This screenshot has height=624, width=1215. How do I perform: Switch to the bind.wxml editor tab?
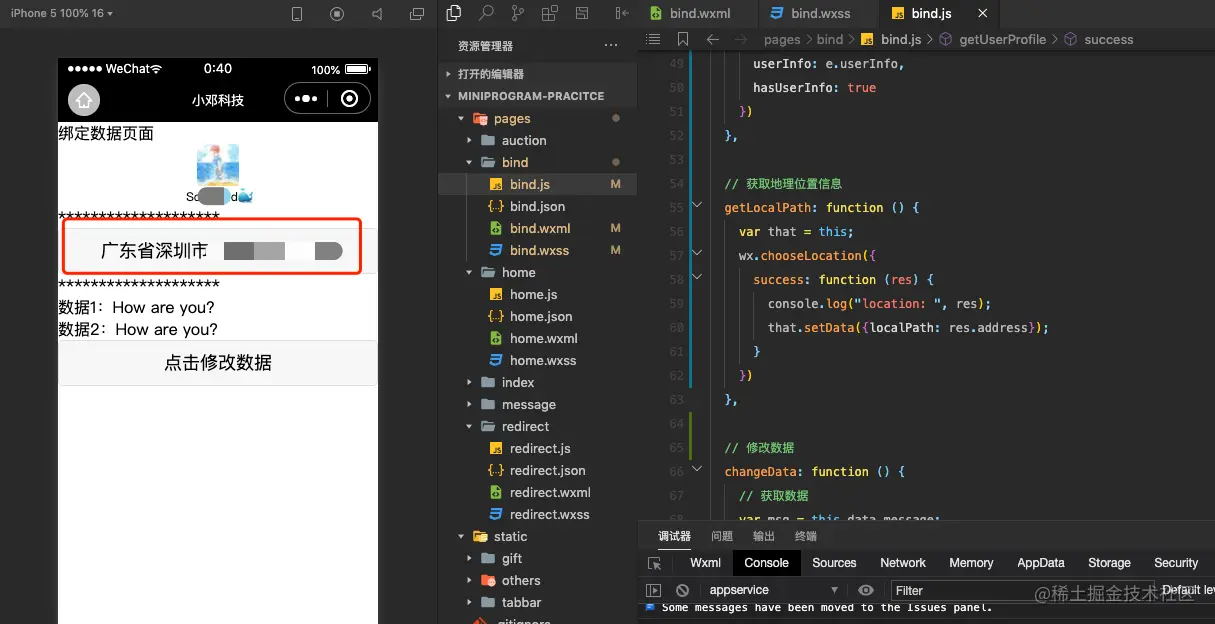698,13
